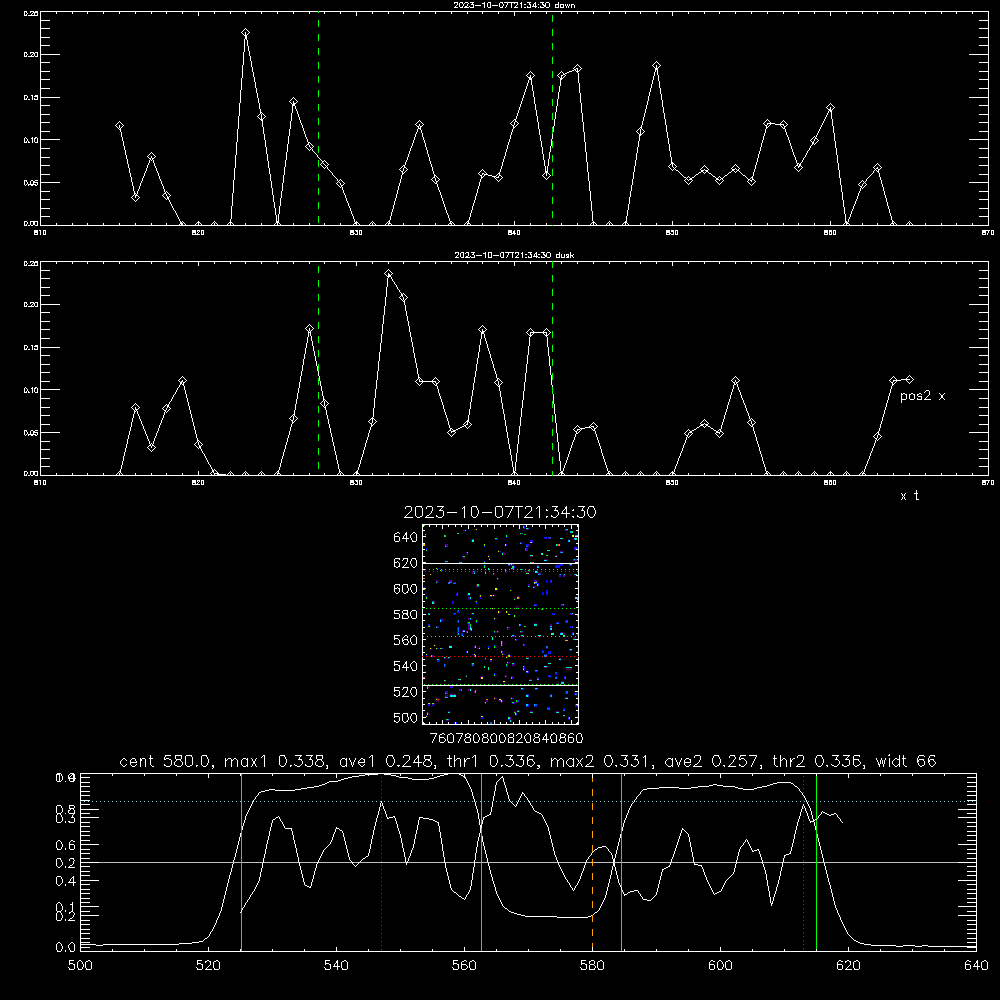Click the noisy color pixel image thumbnail
Image resolution: width=1000 pixels, height=1000 pixels.
click(500, 624)
